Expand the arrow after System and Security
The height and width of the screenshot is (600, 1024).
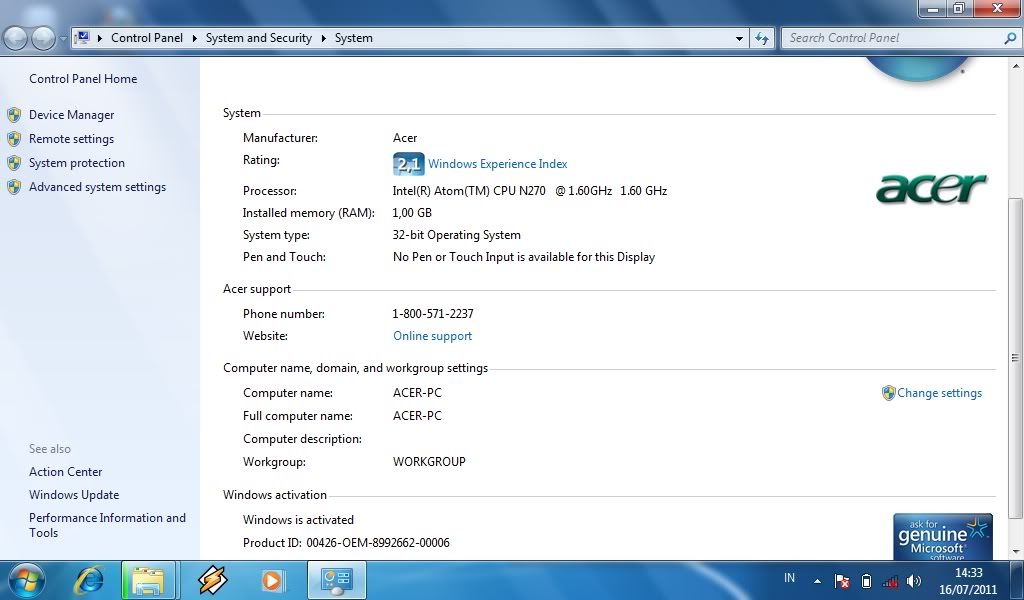pos(323,39)
